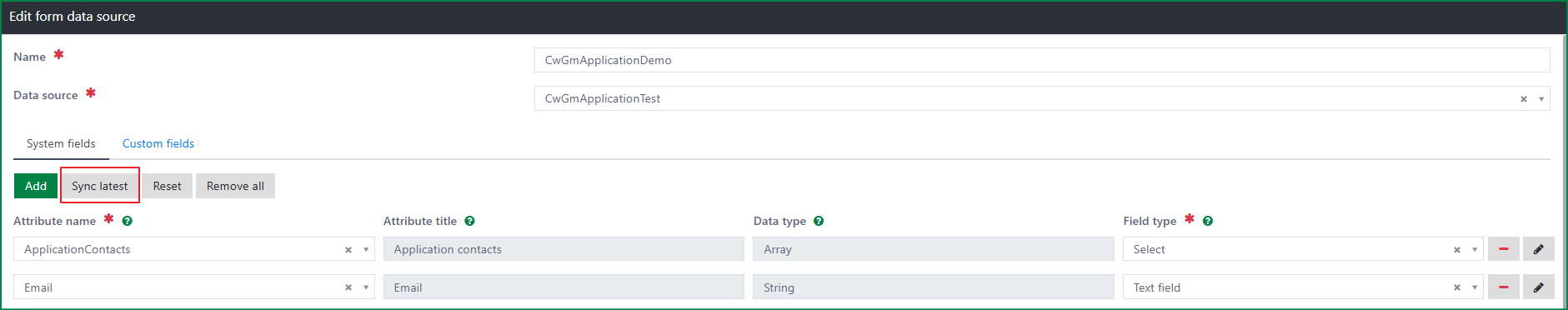The image size is (1568, 310).
Task: Expand the ApplicationContacts attribute name dropdown
Action: click(x=366, y=250)
